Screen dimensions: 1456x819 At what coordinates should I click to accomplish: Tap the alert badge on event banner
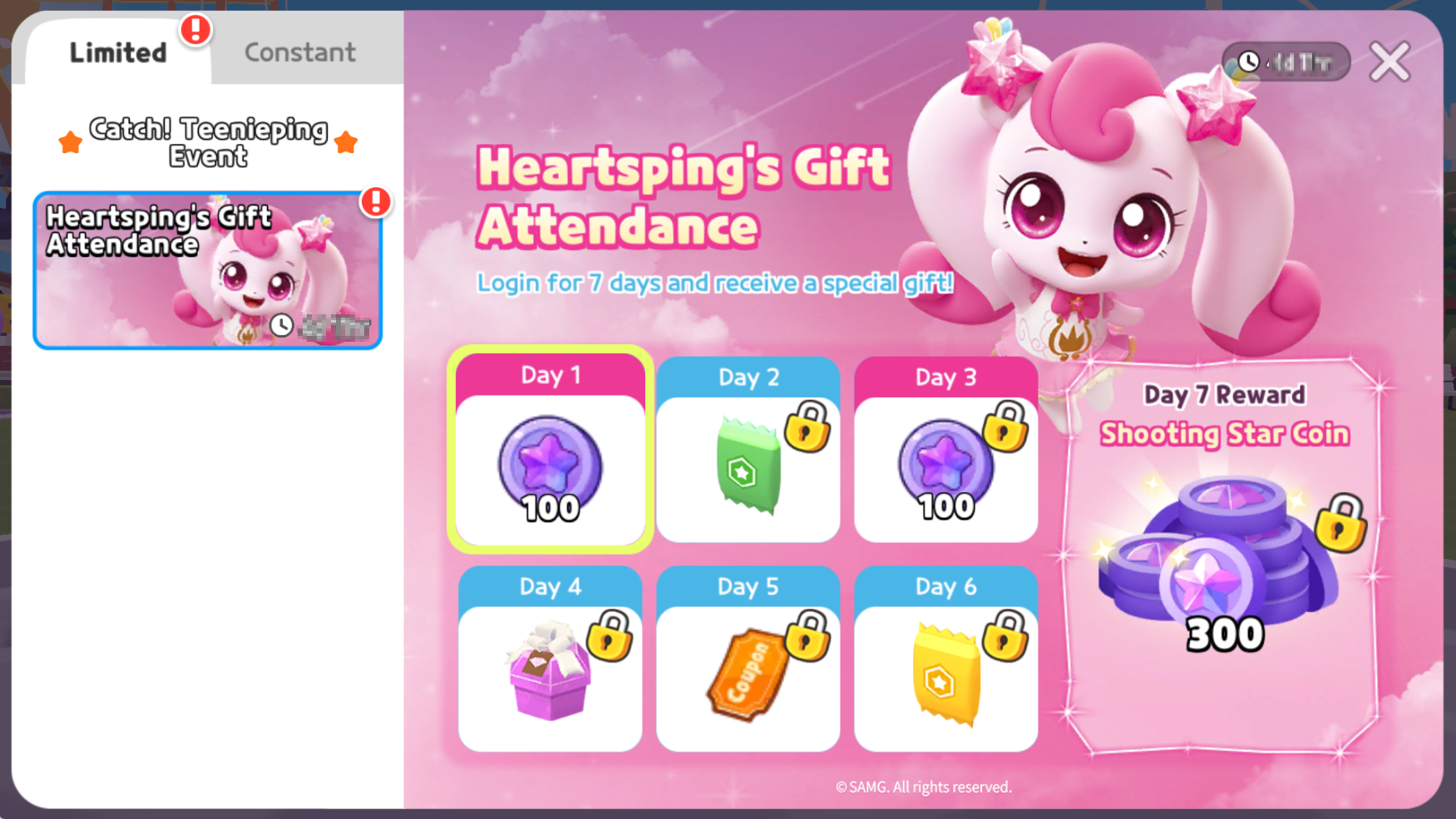pos(376,201)
